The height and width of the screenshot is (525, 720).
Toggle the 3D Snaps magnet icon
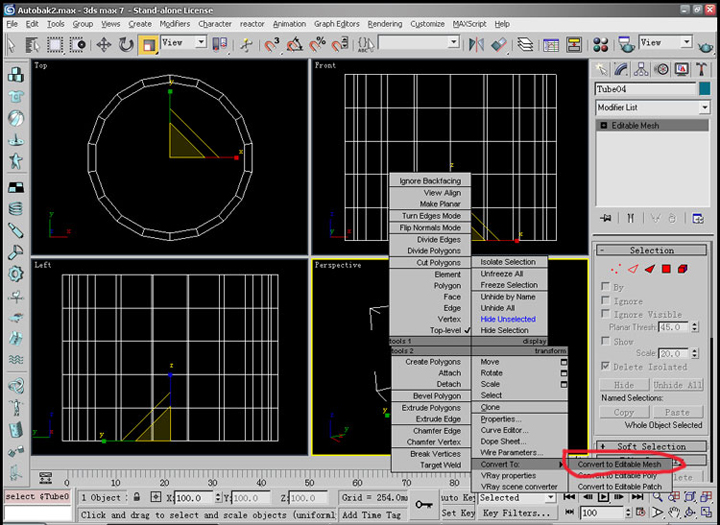click(x=272, y=45)
